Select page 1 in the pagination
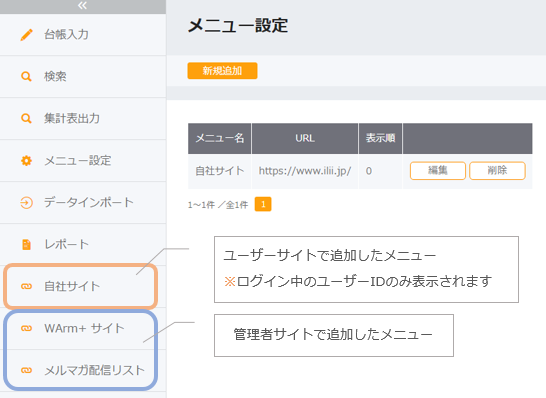Image resolution: width=546 pixels, height=398 pixels. coord(263,204)
